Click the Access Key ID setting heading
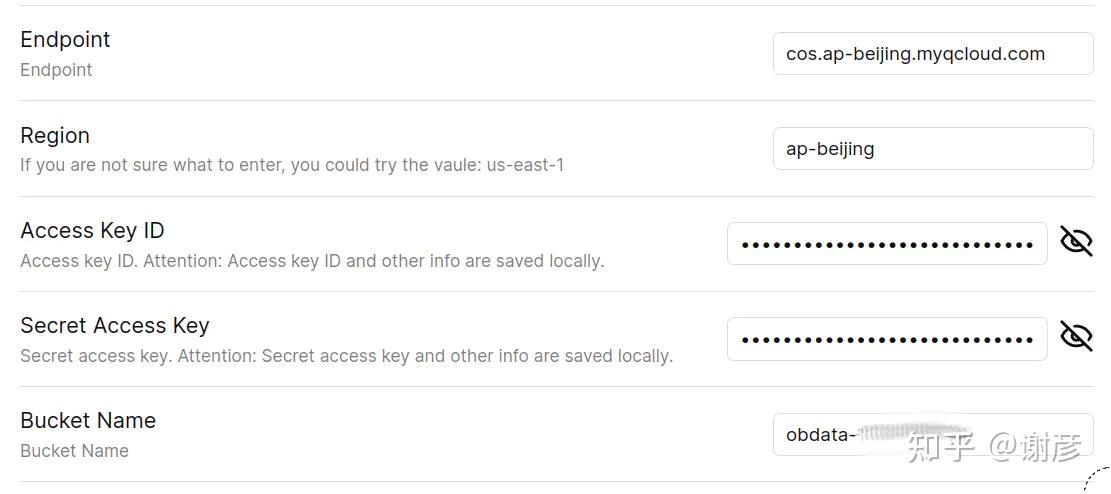1111x494 pixels. coord(92,230)
